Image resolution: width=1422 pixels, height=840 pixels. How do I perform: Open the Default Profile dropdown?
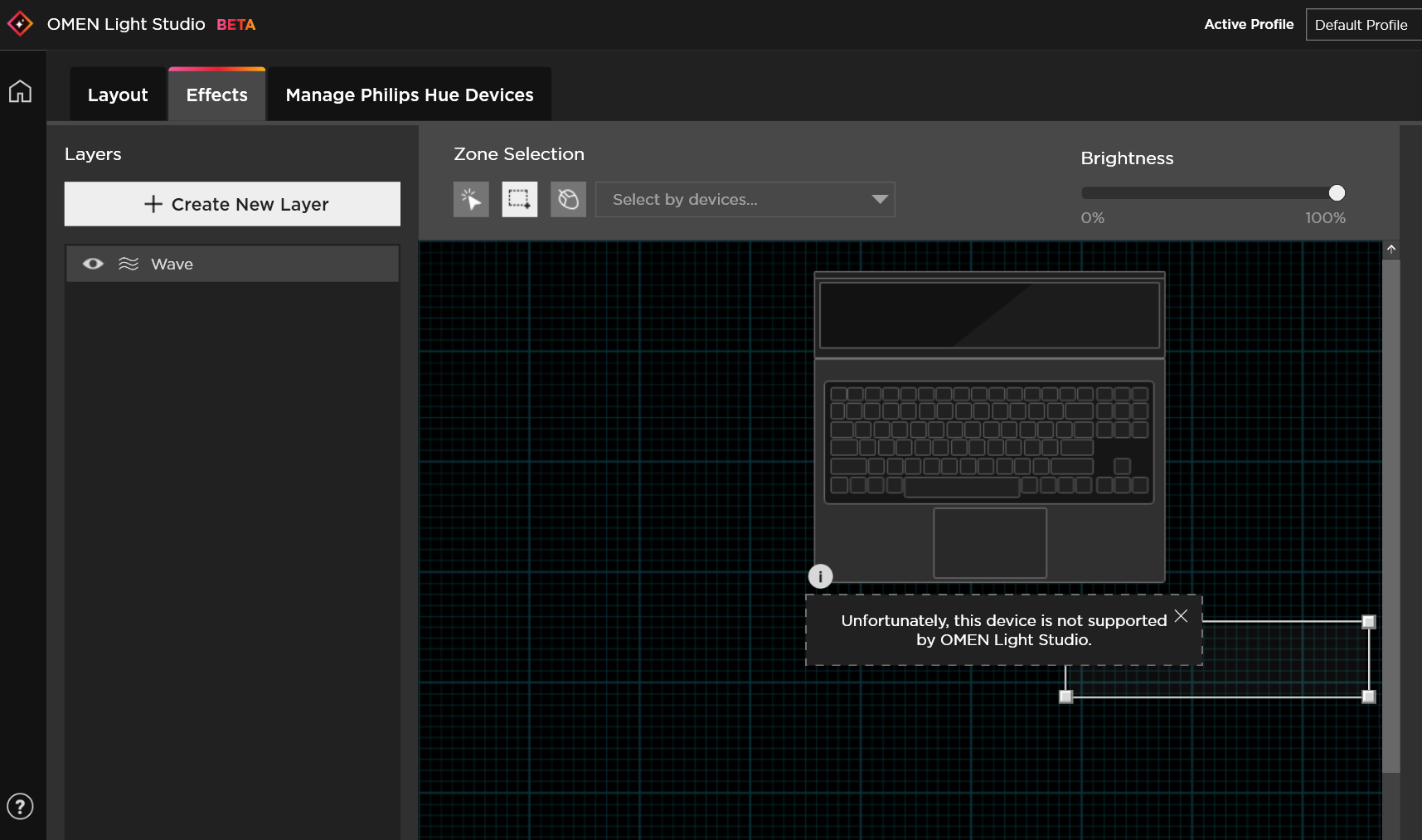tap(1364, 25)
